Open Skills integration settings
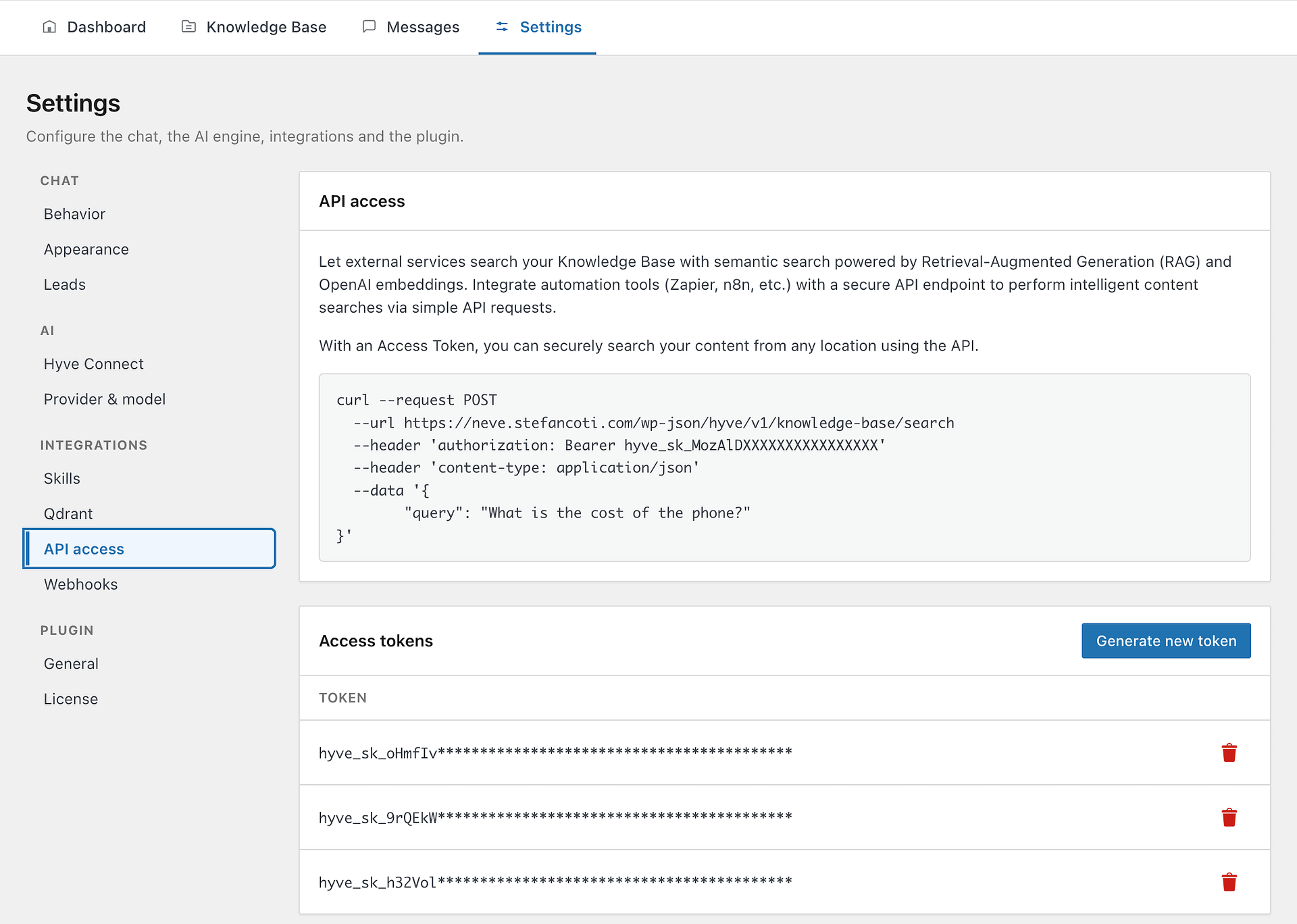Image resolution: width=1297 pixels, height=924 pixels. (149, 478)
